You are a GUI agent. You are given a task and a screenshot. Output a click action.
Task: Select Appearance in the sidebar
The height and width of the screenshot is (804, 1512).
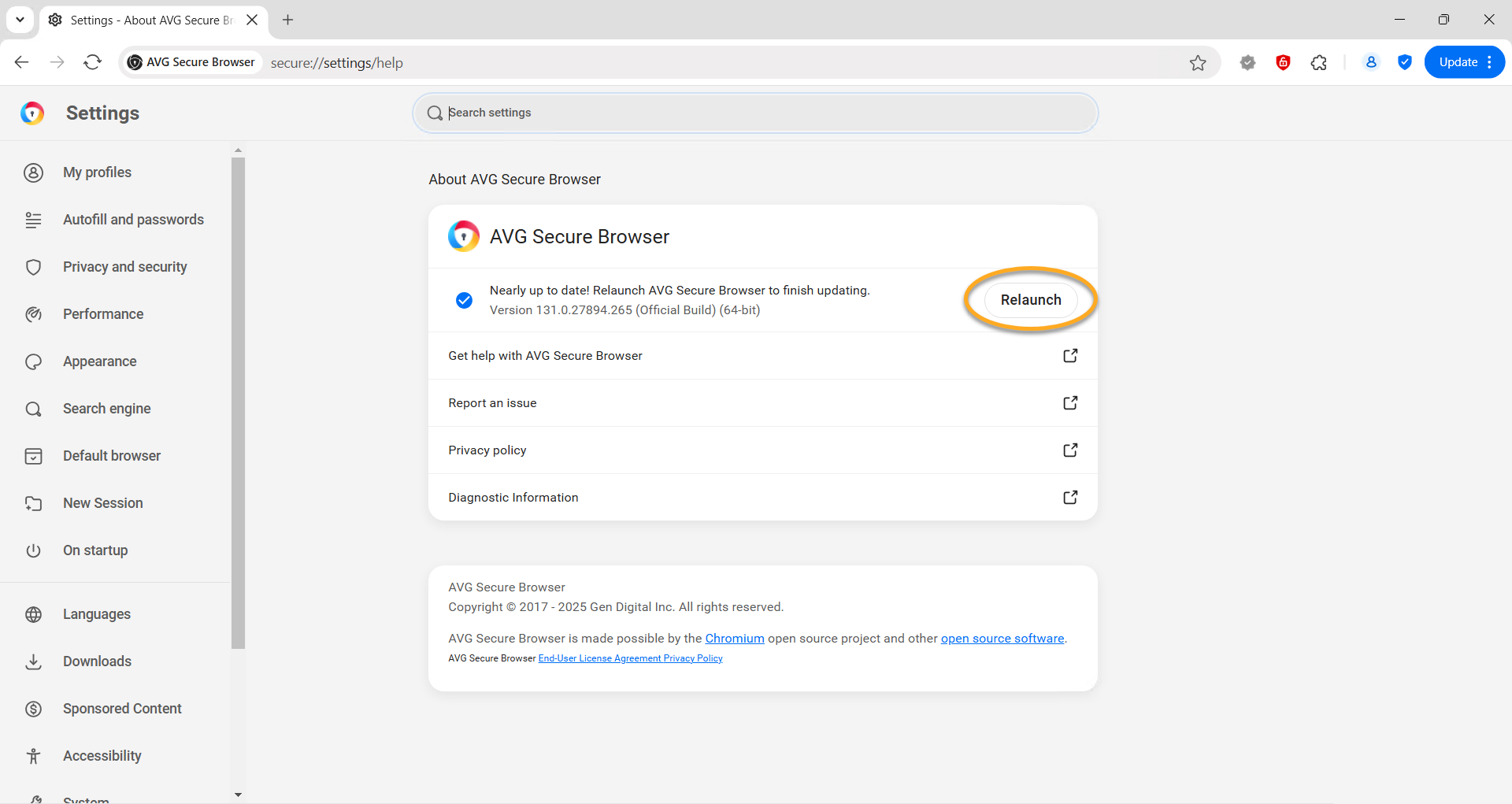click(99, 361)
